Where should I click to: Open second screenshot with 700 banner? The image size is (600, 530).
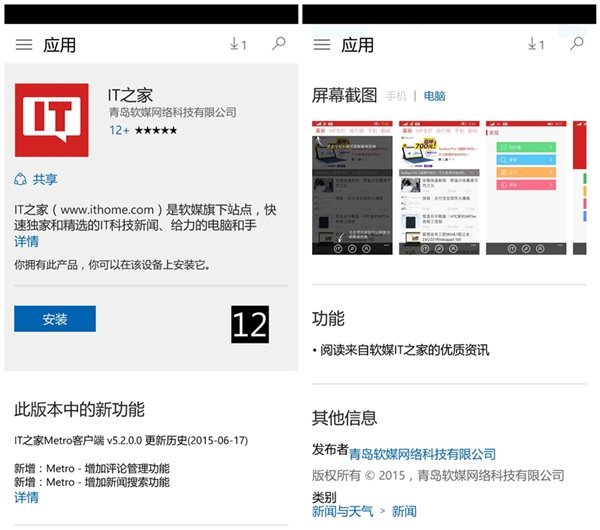tap(439, 188)
